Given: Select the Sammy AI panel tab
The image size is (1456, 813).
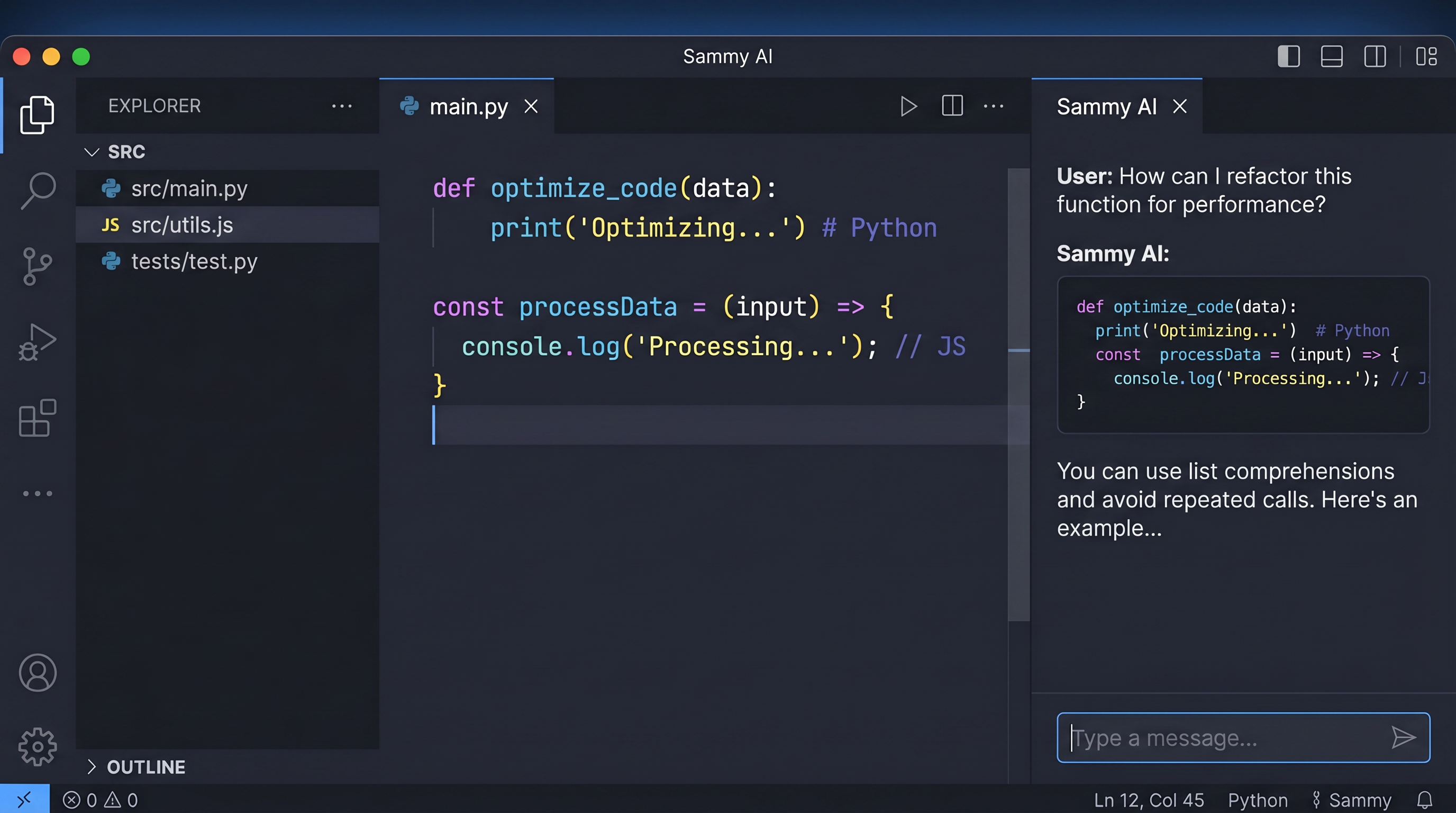Looking at the screenshot, I should 1106,106.
